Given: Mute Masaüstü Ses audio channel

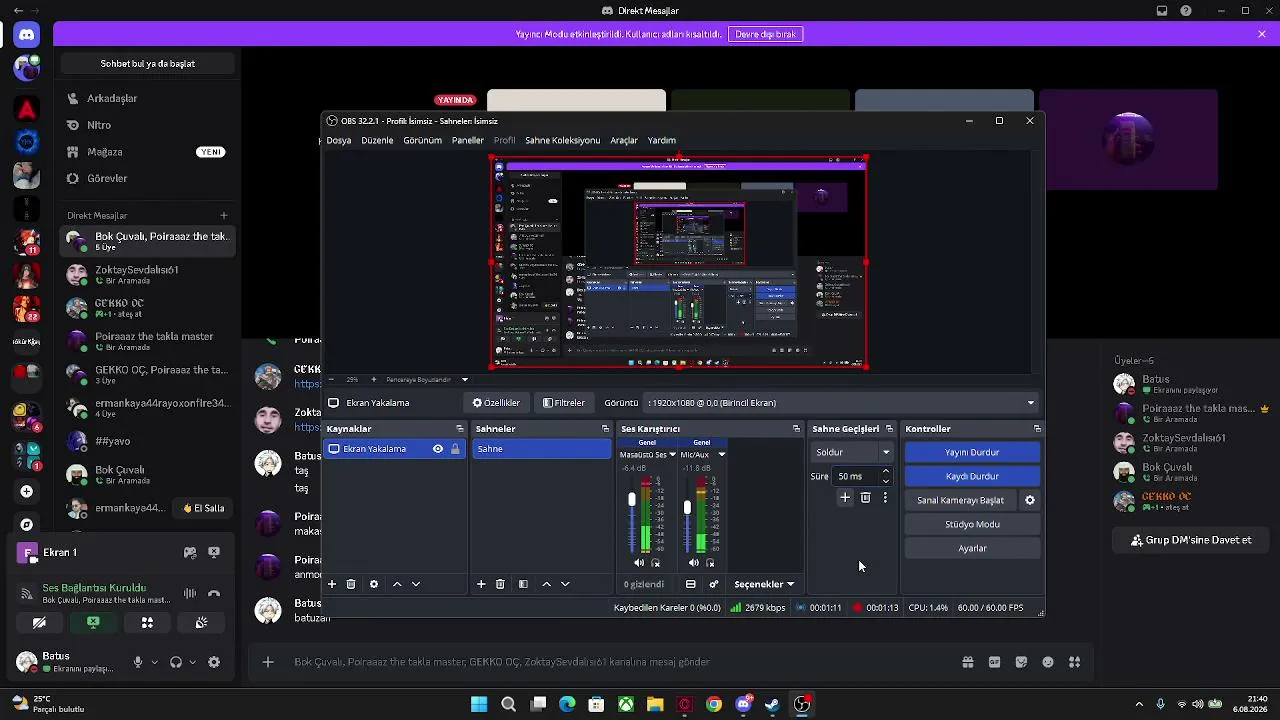Looking at the screenshot, I should point(639,563).
